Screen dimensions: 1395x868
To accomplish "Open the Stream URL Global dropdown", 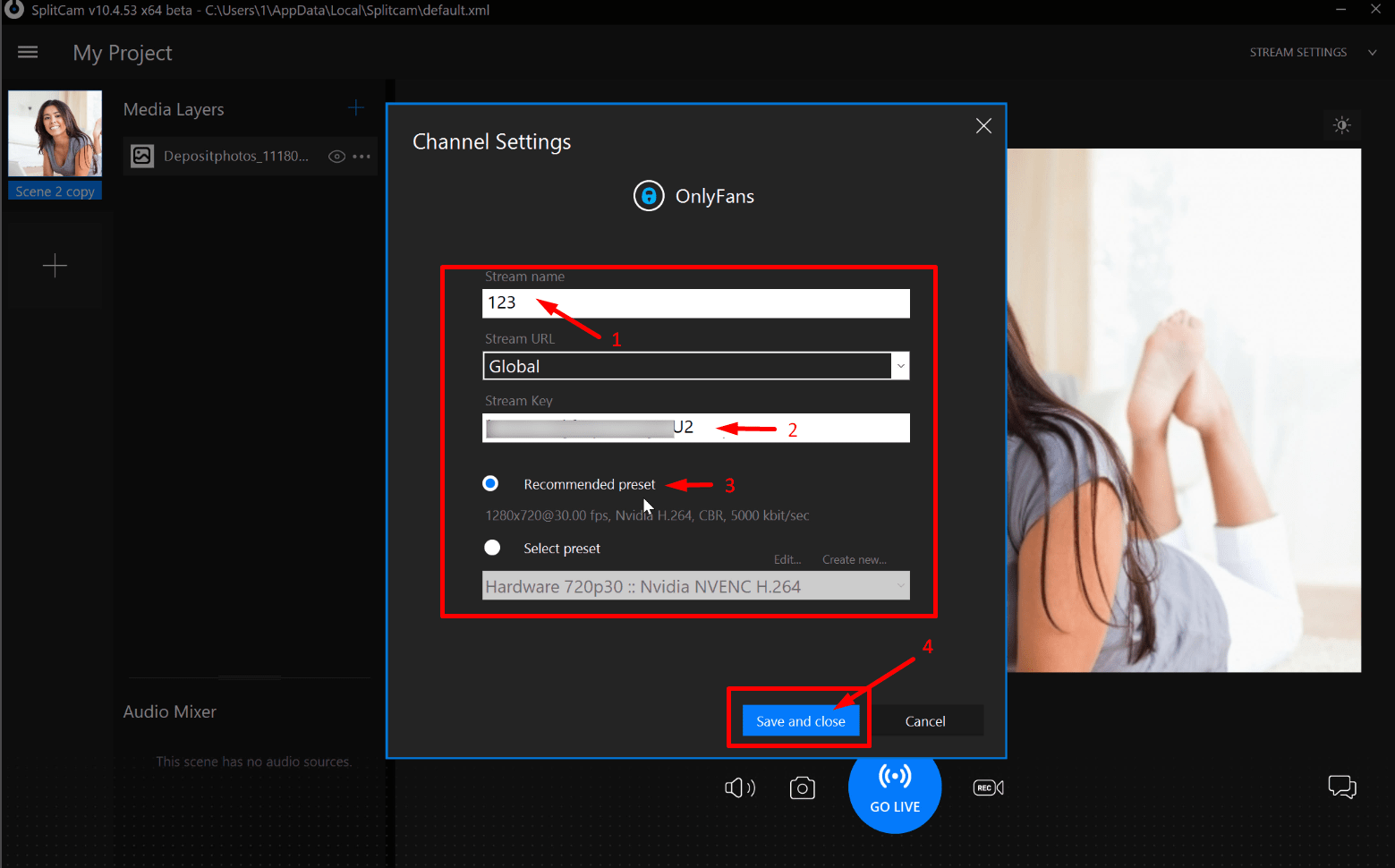I will [900, 365].
